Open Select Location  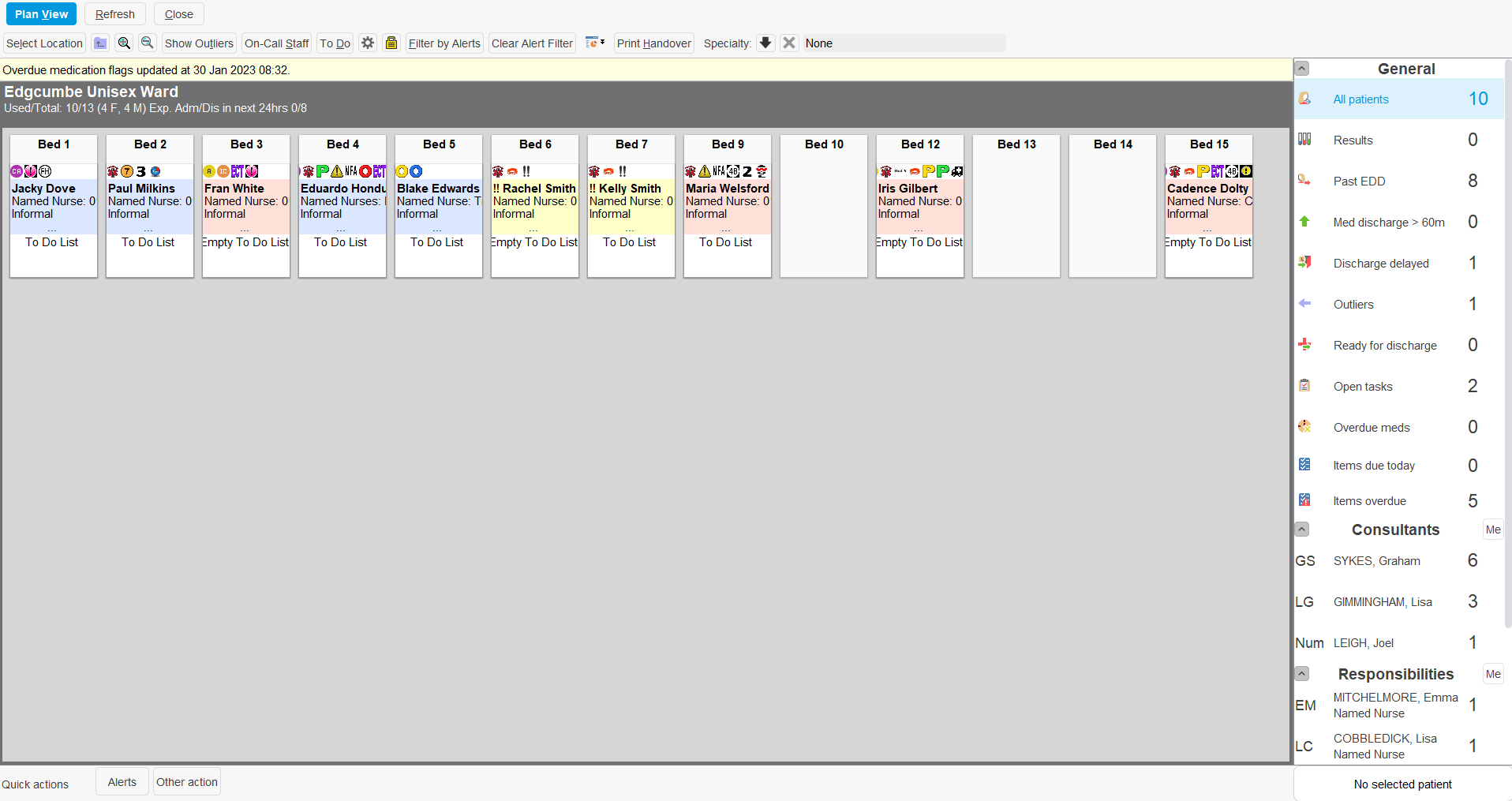click(x=44, y=43)
